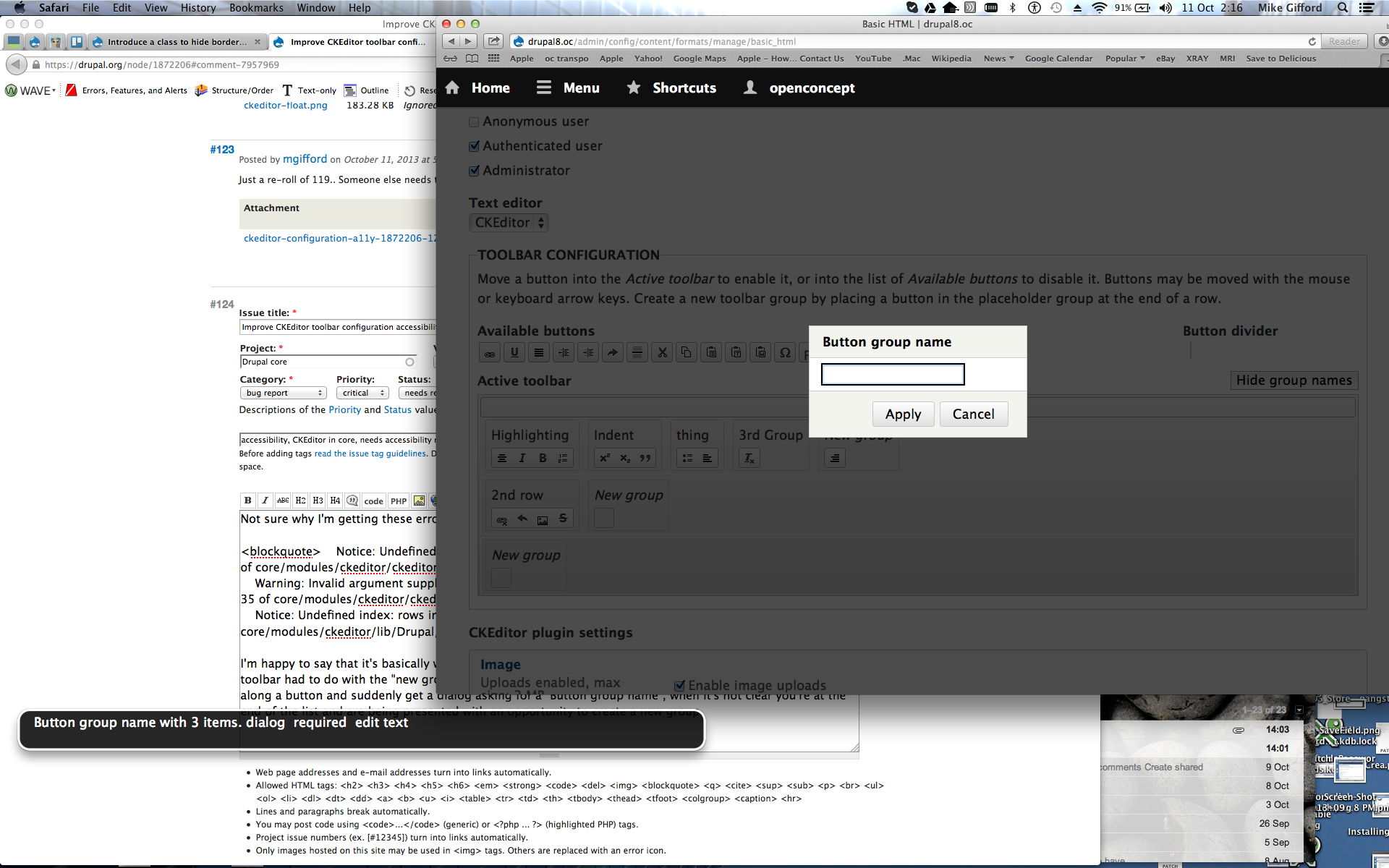Click Remove format icon in 3rd Group
This screenshot has width=1389, height=868.
pyautogui.click(x=749, y=458)
